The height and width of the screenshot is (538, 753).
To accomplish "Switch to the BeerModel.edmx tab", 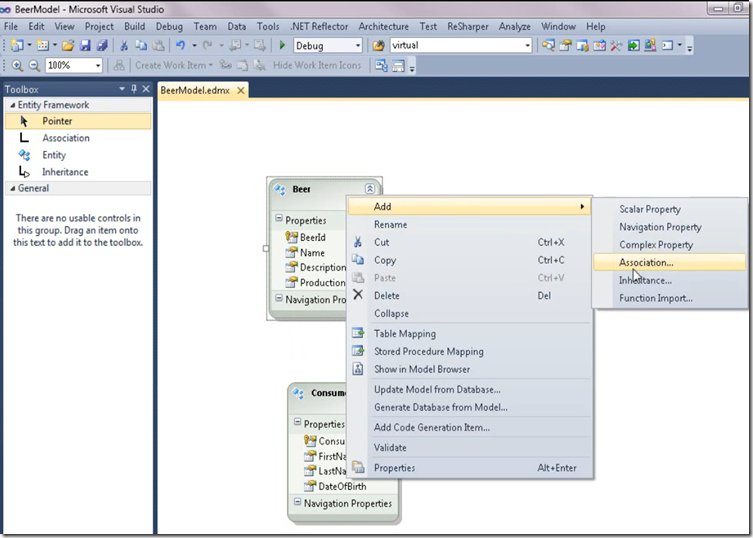I will (x=195, y=90).
